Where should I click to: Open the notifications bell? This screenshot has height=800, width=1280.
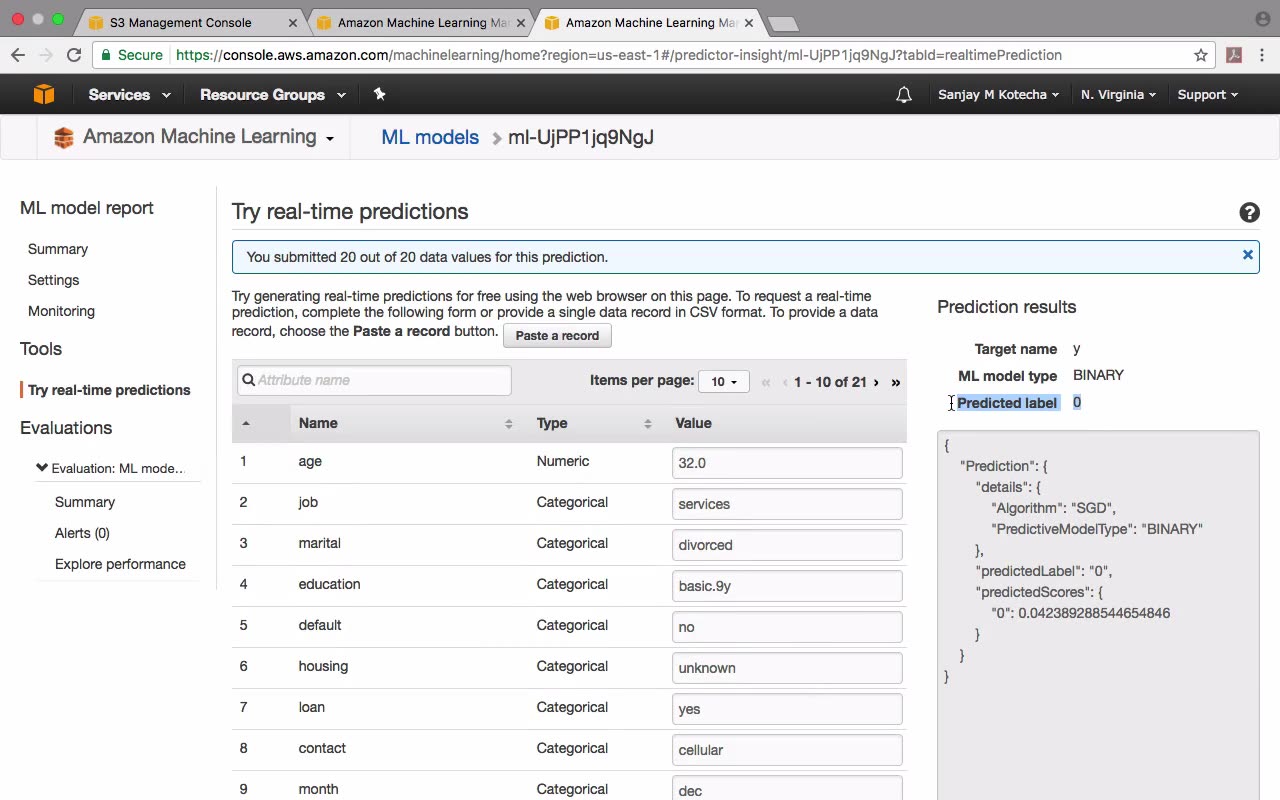tap(904, 95)
